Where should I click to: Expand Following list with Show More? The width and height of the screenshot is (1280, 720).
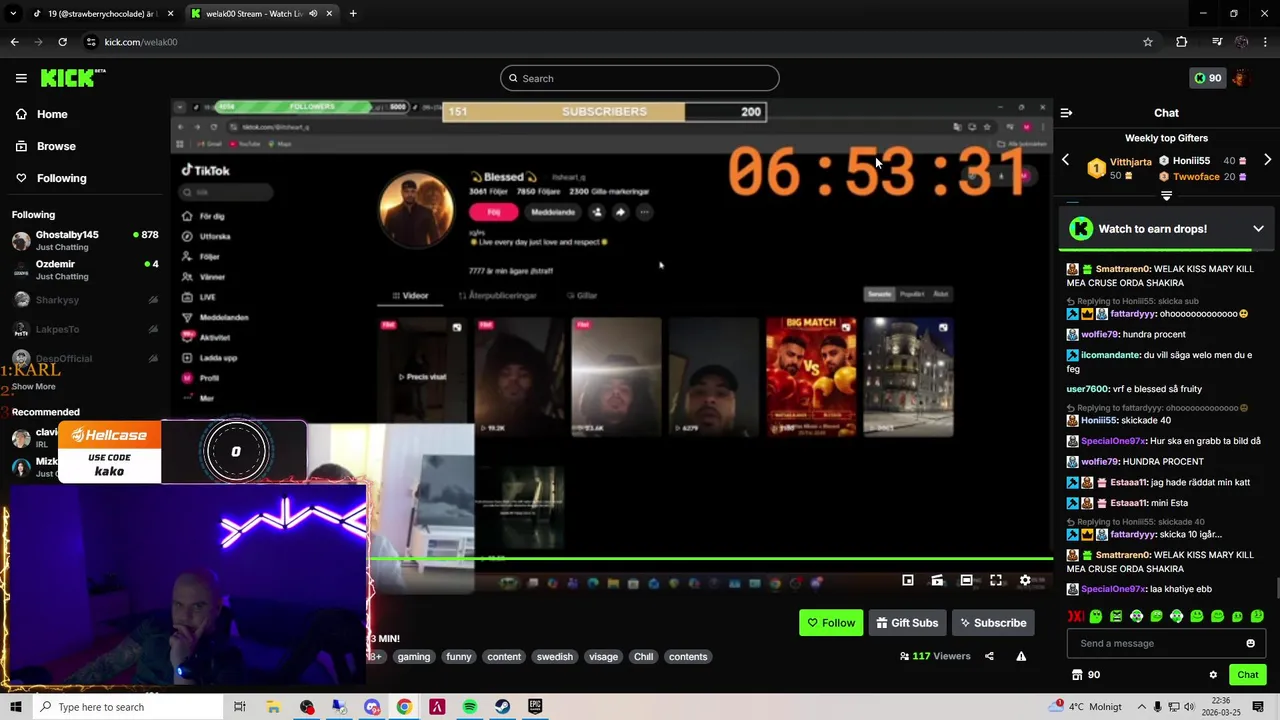pyautogui.click(x=34, y=386)
